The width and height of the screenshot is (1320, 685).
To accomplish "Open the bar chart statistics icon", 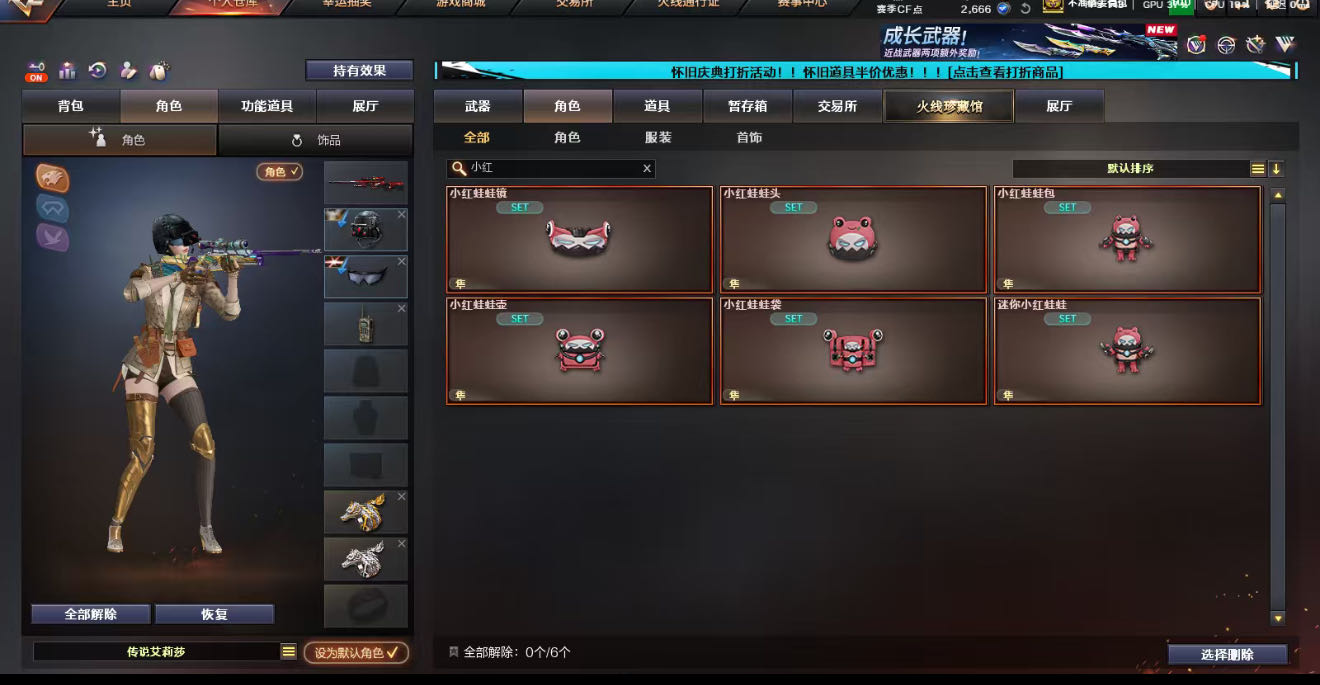I will coord(67,71).
